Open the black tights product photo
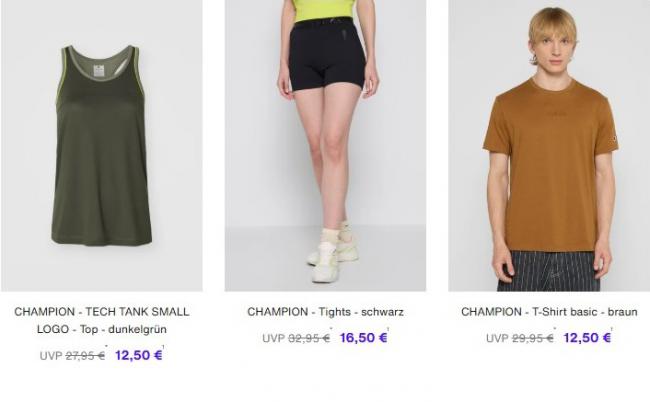The width and height of the screenshot is (650, 402). coord(325,145)
